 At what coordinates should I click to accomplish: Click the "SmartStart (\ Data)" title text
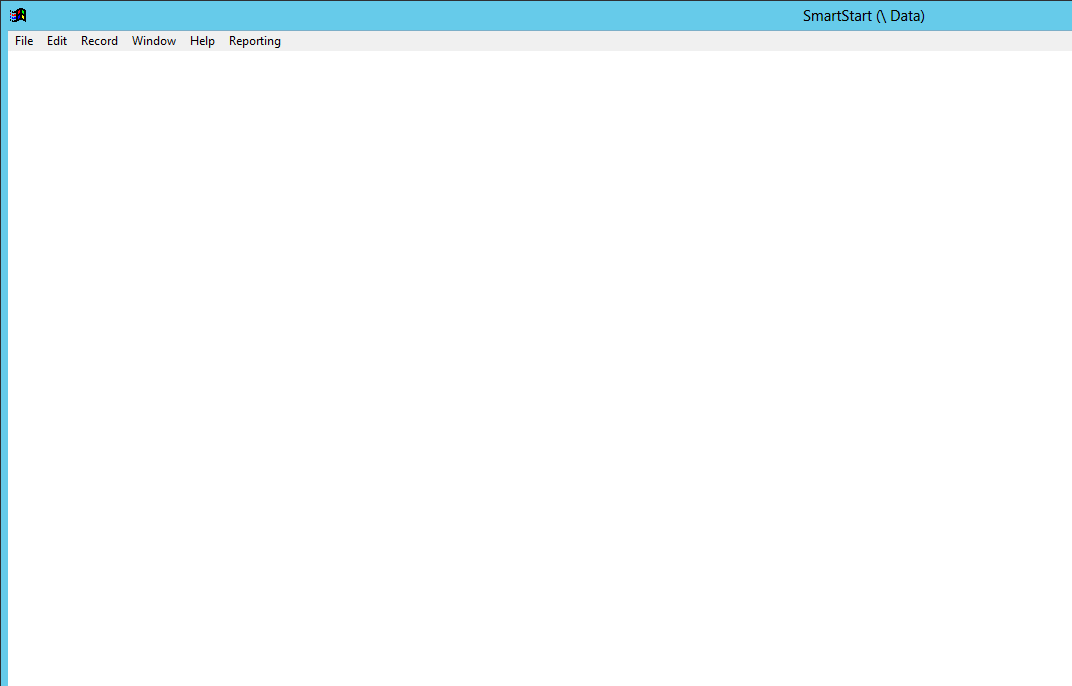coord(863,16)
